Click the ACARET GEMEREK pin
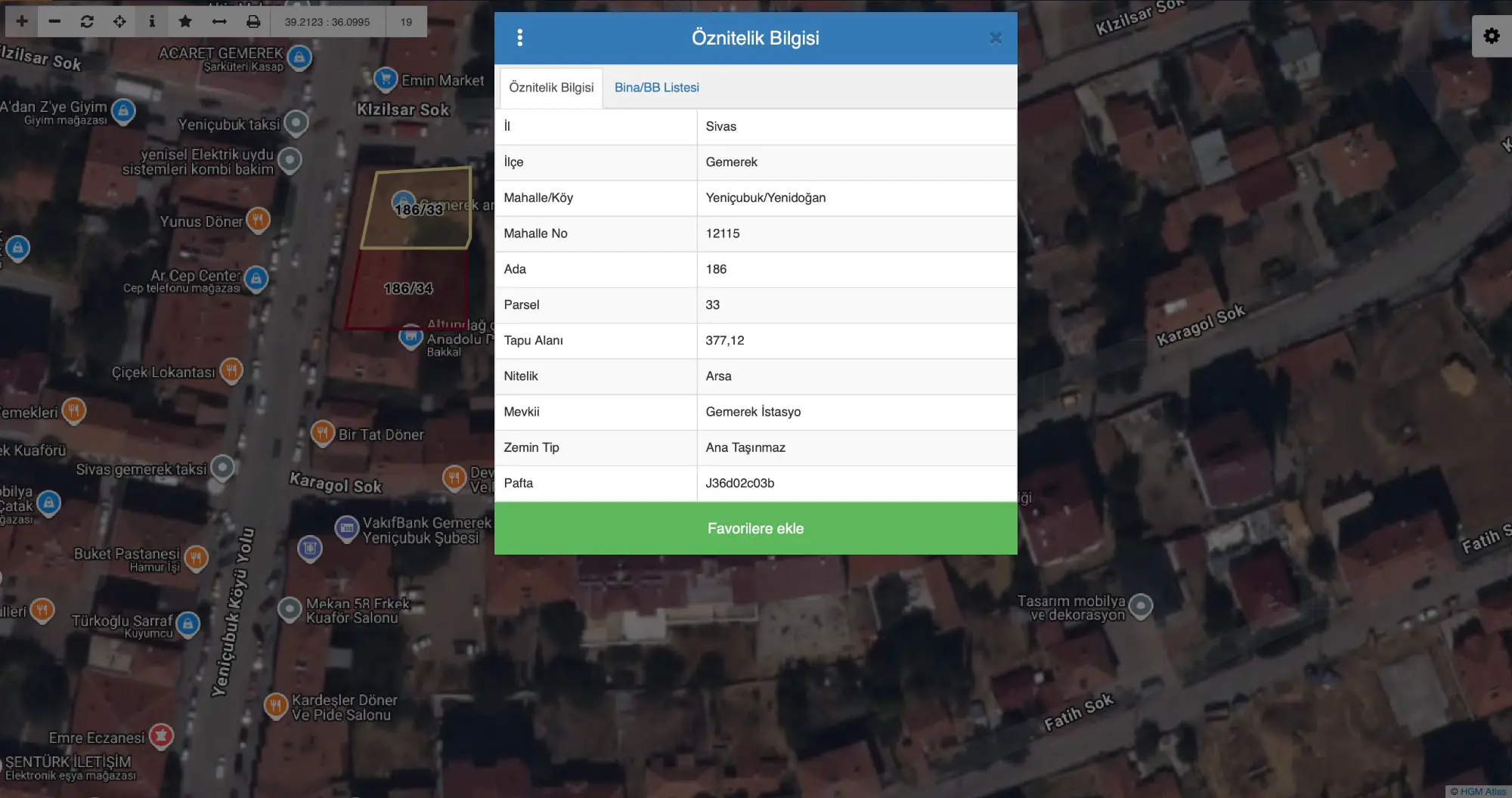The width and height of the screenshot is (1512, 798). (299, 57)
